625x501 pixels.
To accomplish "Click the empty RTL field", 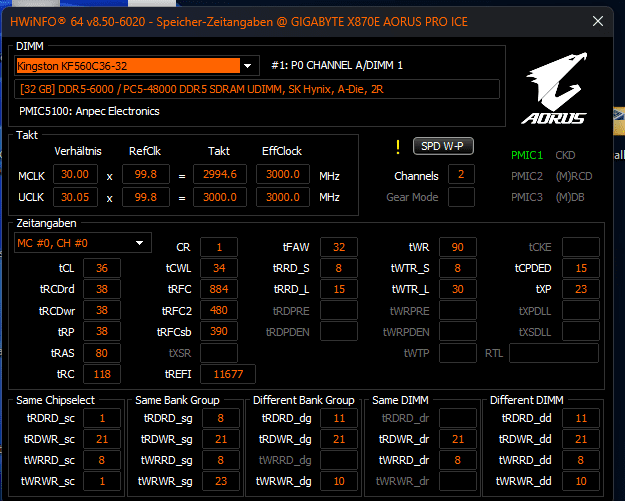I will click(x=554, y=353).
